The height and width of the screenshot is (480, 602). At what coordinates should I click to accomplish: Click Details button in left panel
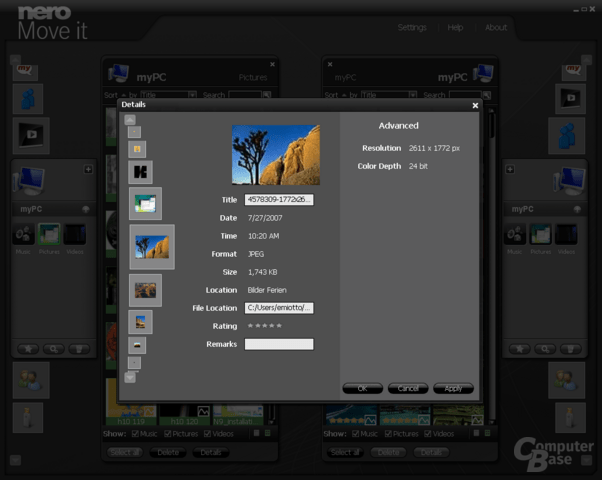pyautogui.click(x=211, y=452)
